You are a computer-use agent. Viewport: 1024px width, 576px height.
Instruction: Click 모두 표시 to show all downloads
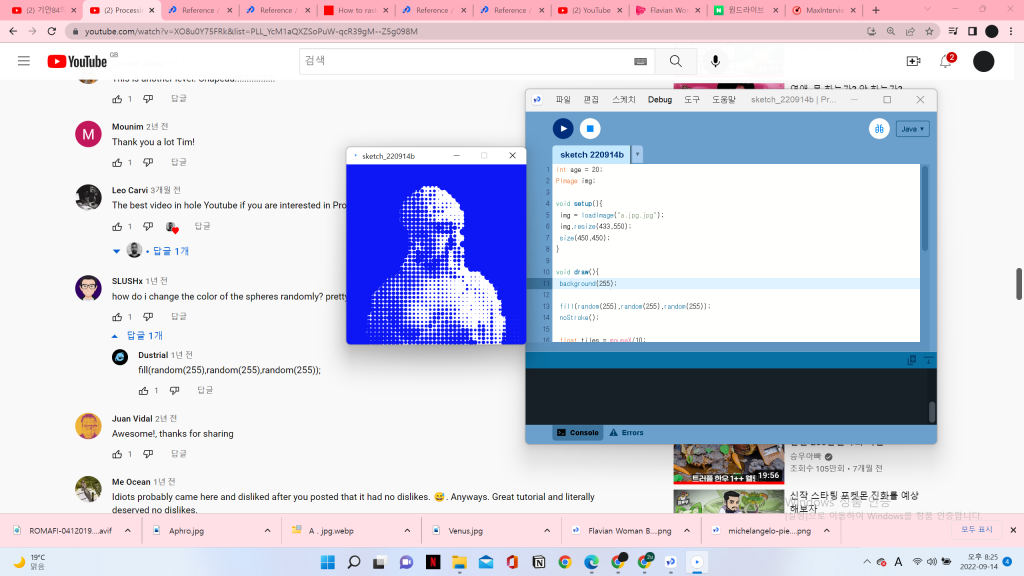pyautogui.click(x=976, y=530)
